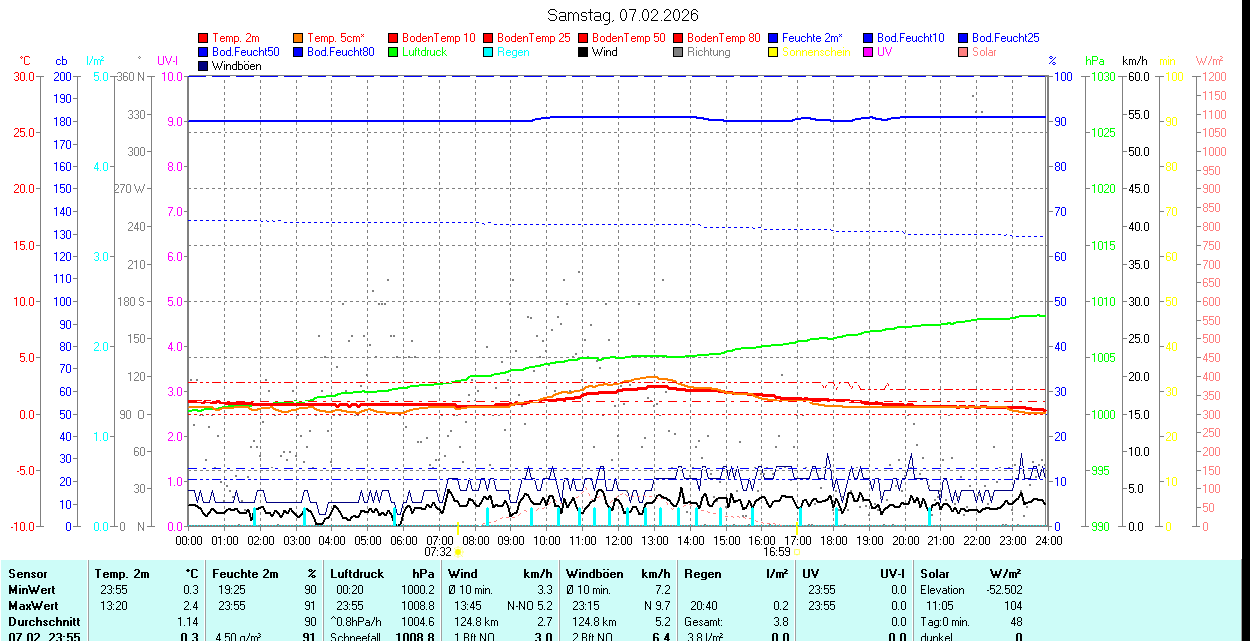
Task: Click the orange Temp. 5cm legend square
Action: point(298,38)
